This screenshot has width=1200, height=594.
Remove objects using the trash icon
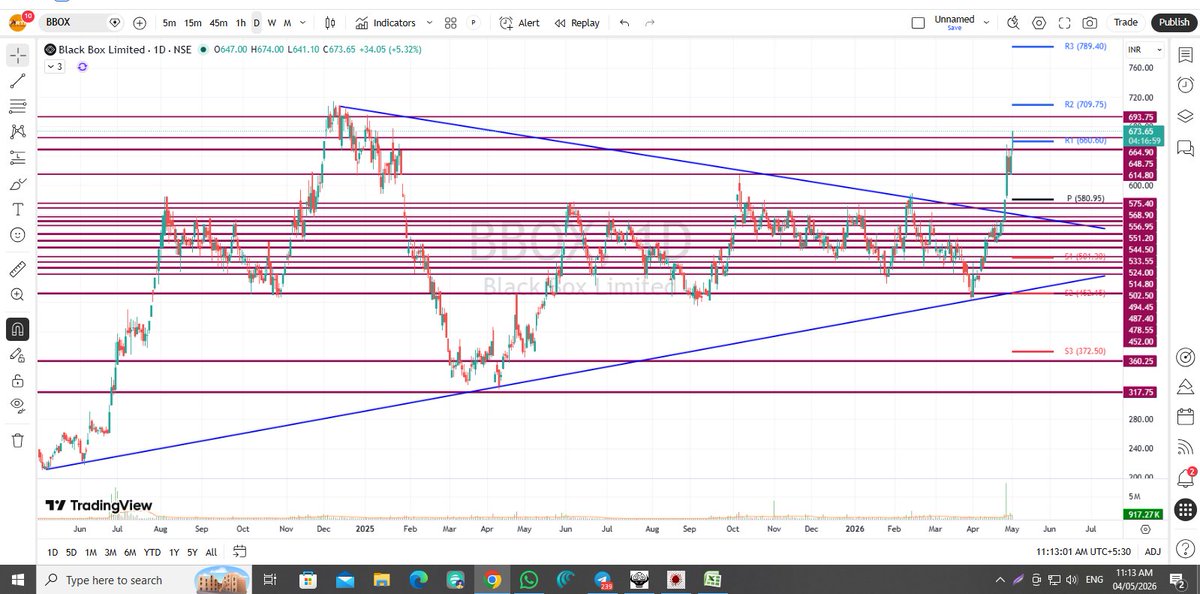point(18,440)
